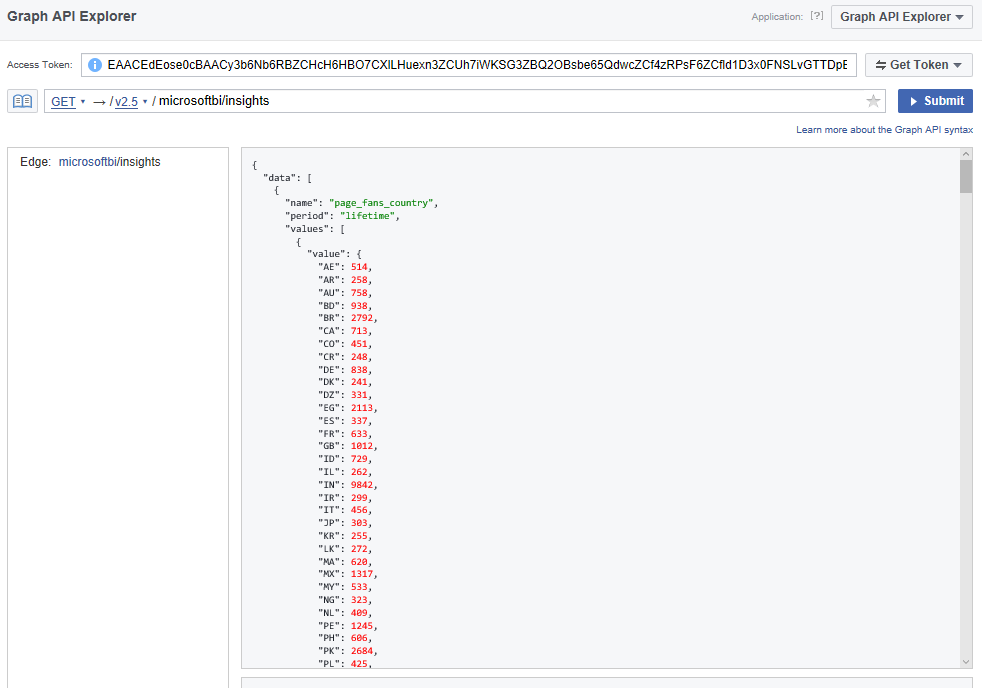Click the MA value 620
This screenshot has height=688, width=982.
(359, 562)
